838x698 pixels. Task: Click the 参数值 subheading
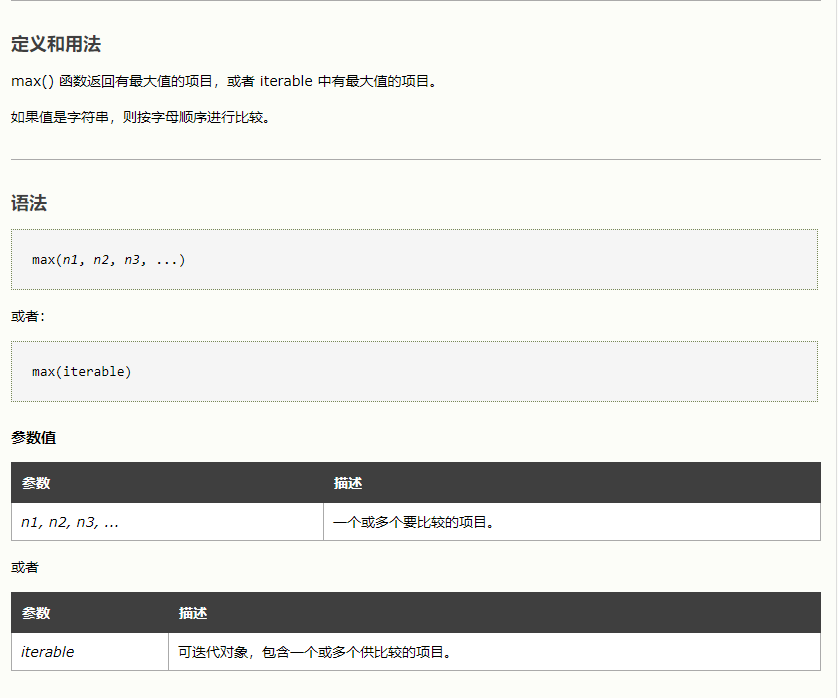pos(33,438)
